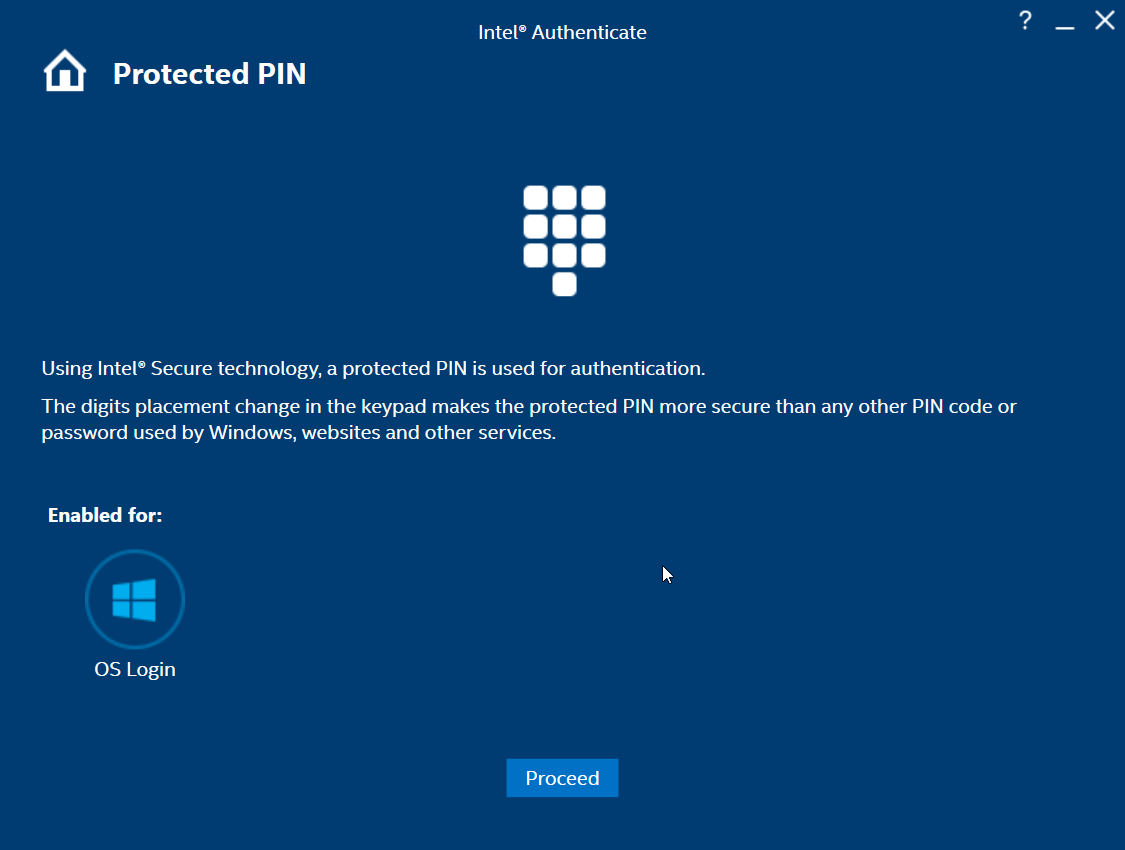
Task: Click the Windows logo OS Login icon
Action: pyautogui.click(x=135, y=600)
